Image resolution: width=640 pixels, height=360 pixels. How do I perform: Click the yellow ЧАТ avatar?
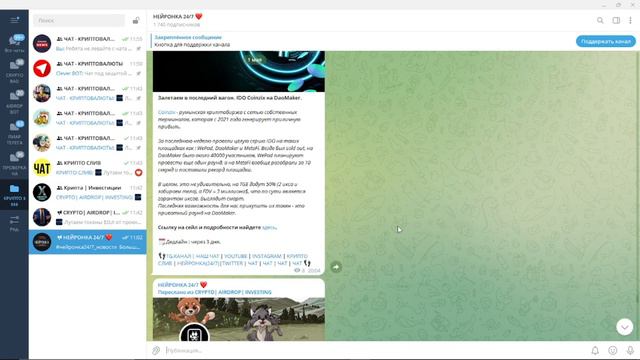[x=42, y=168]
